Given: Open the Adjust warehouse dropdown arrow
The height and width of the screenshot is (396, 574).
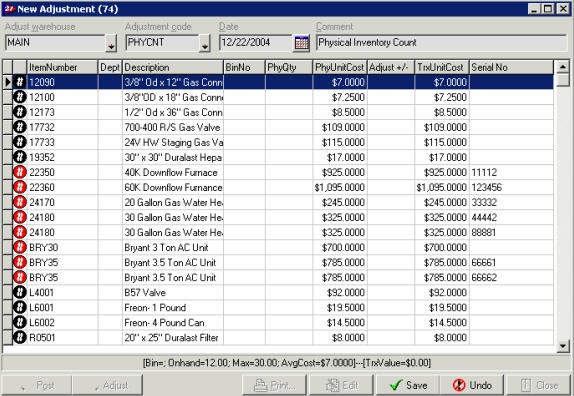Looking at the screenshot, I should 111,44.
